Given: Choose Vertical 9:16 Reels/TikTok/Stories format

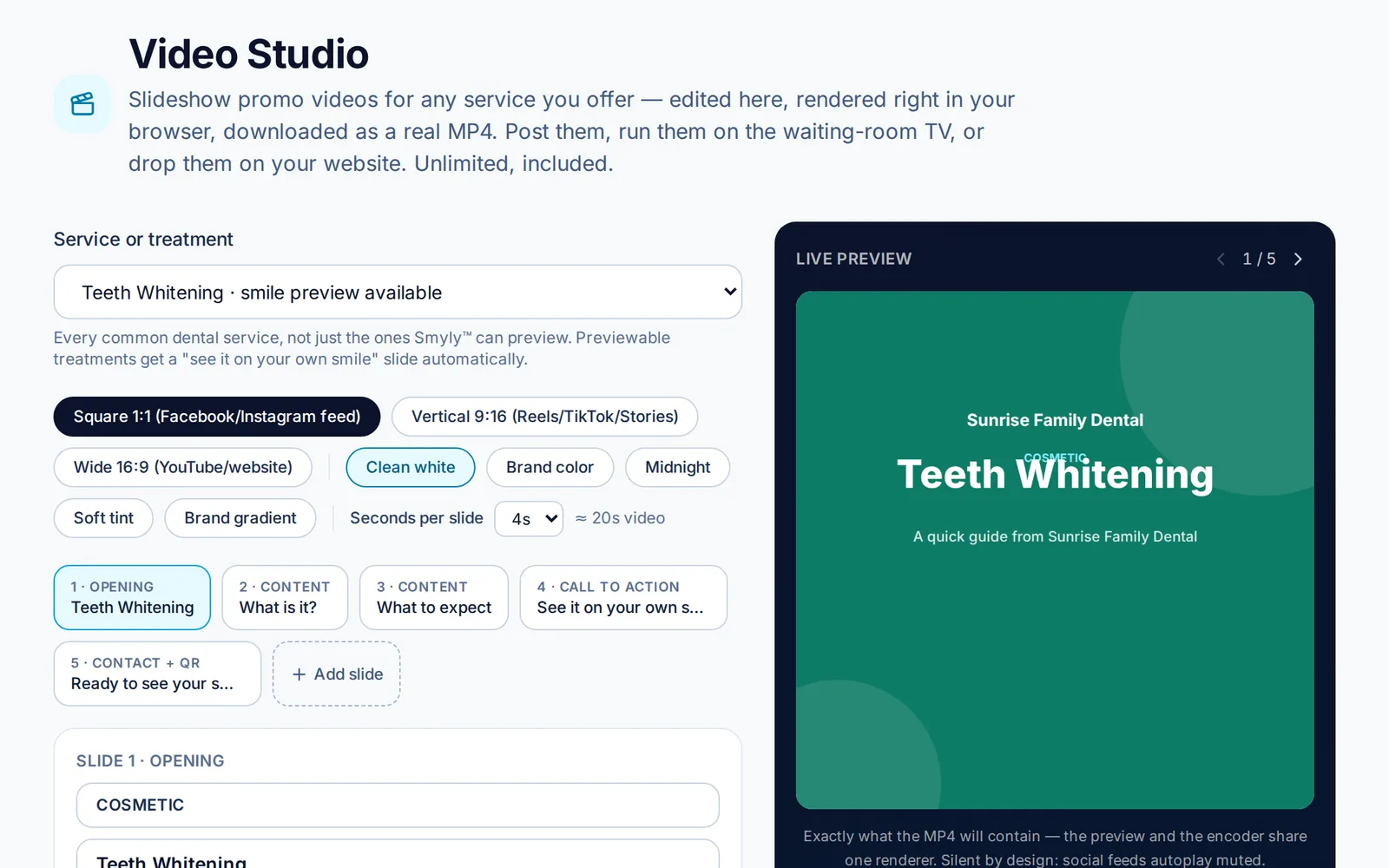Looking at the screenshot, I should pyautogui.click(x=544, y=417).
